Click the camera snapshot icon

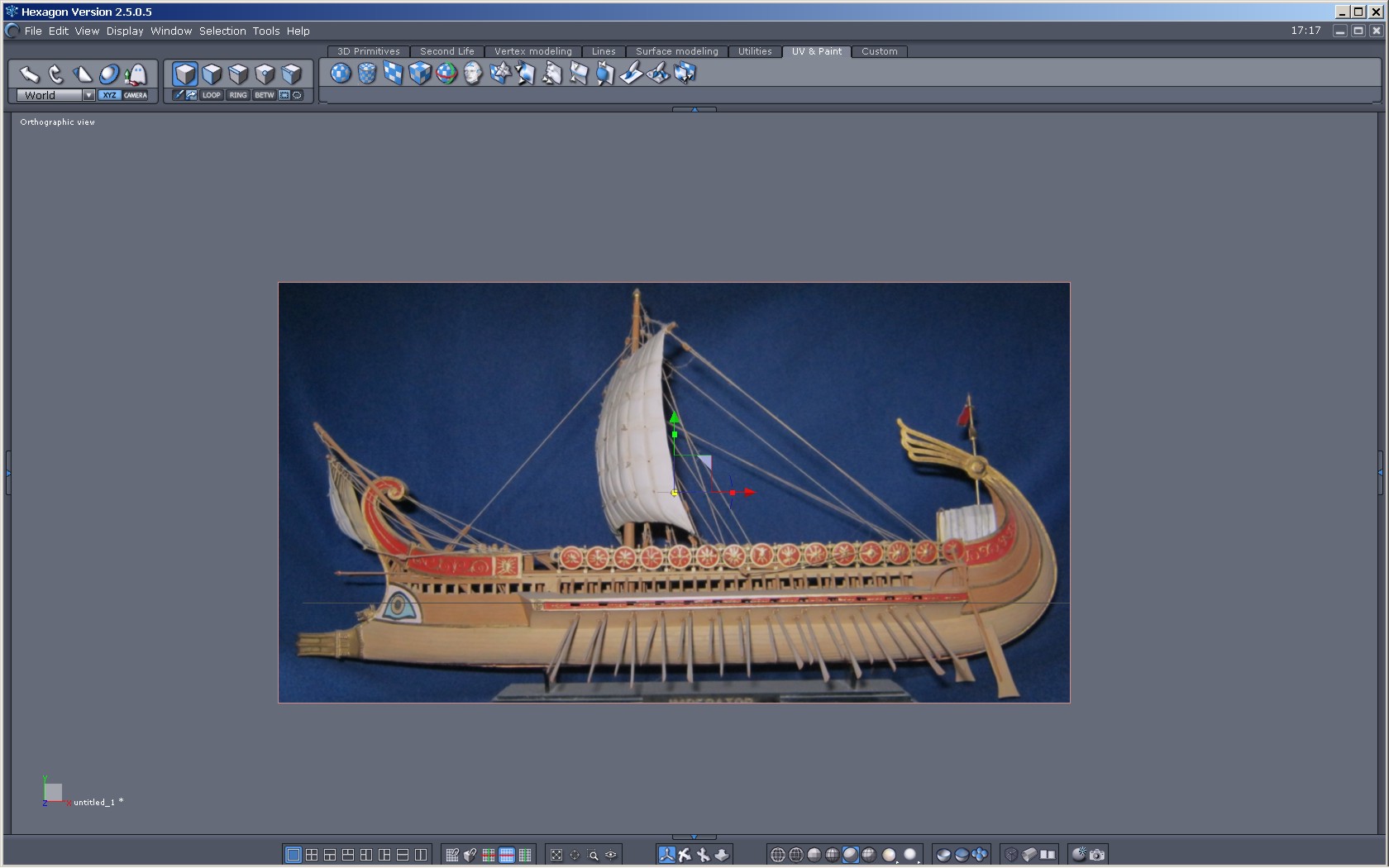[x=1097, y=855]
